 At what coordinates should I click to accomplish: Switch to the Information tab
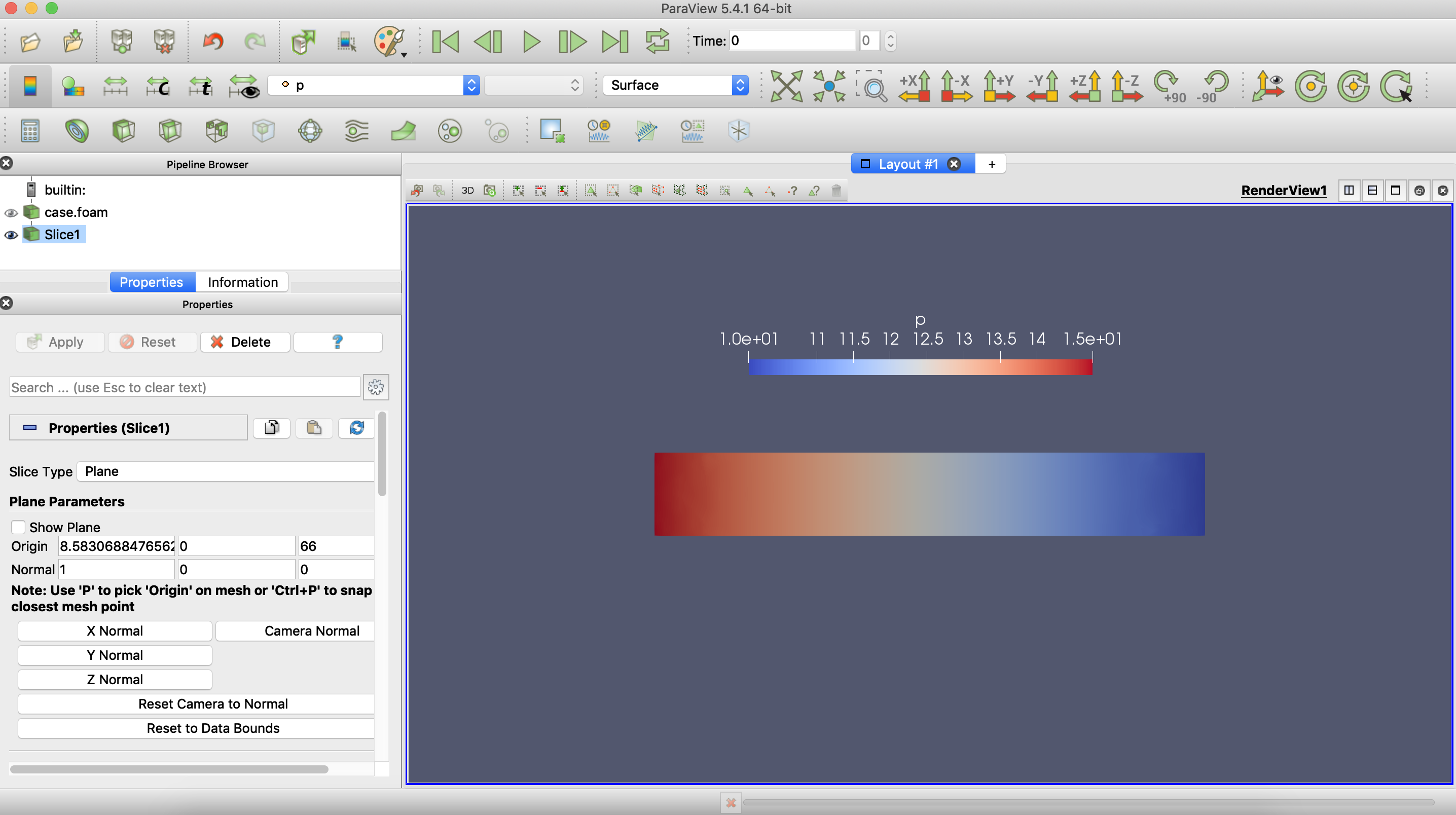[x=242, y=282]
